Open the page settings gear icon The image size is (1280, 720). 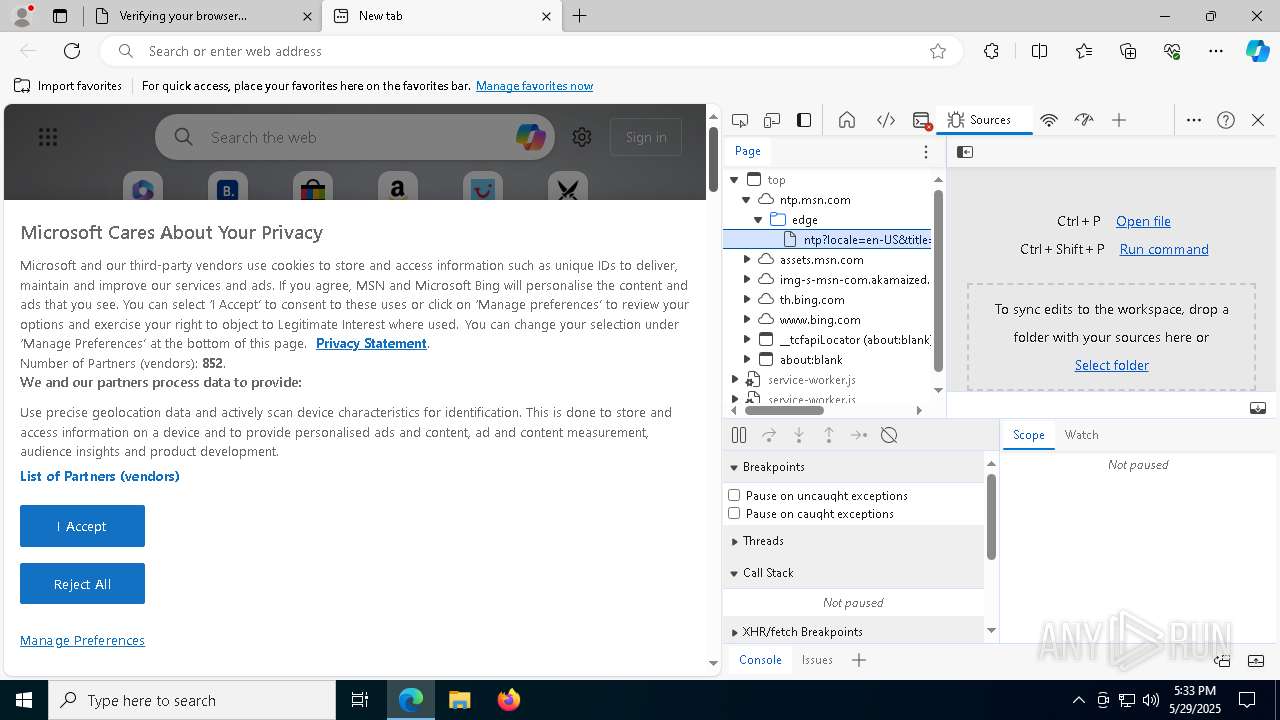click(x=582, y=137)
